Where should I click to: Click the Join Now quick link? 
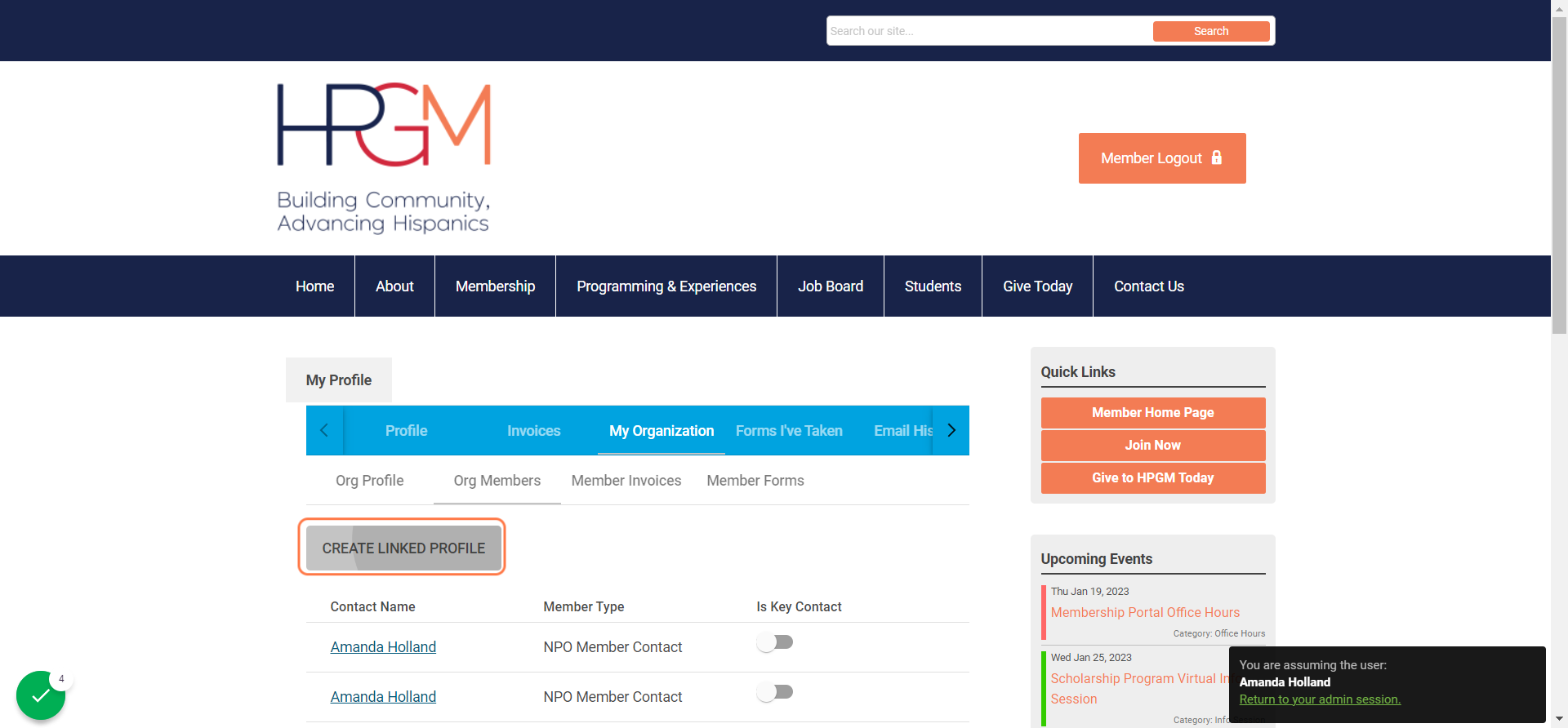(x=1153, y=446)
